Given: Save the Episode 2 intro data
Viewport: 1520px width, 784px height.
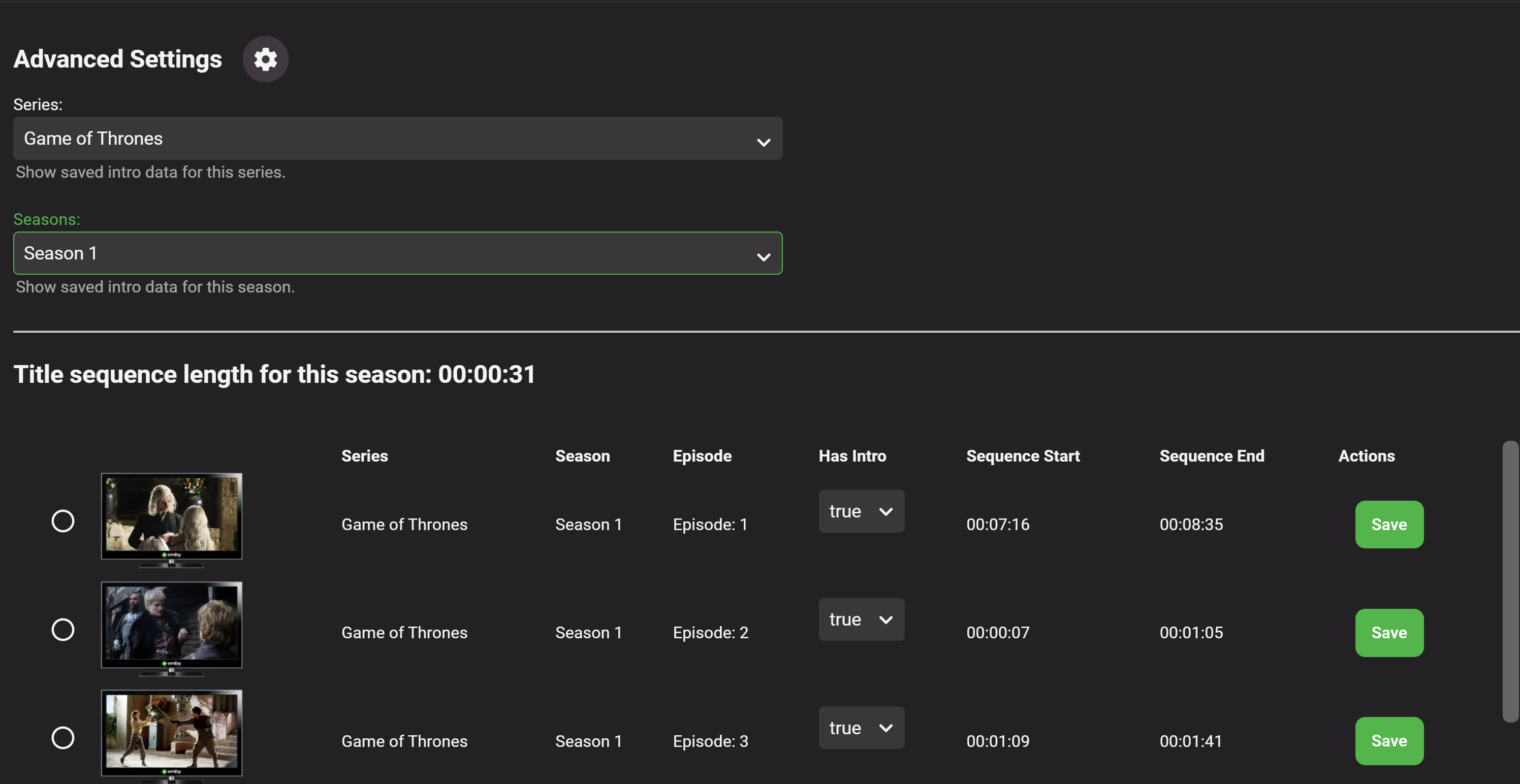Looking at the screenshot, I should [1388, 632].
